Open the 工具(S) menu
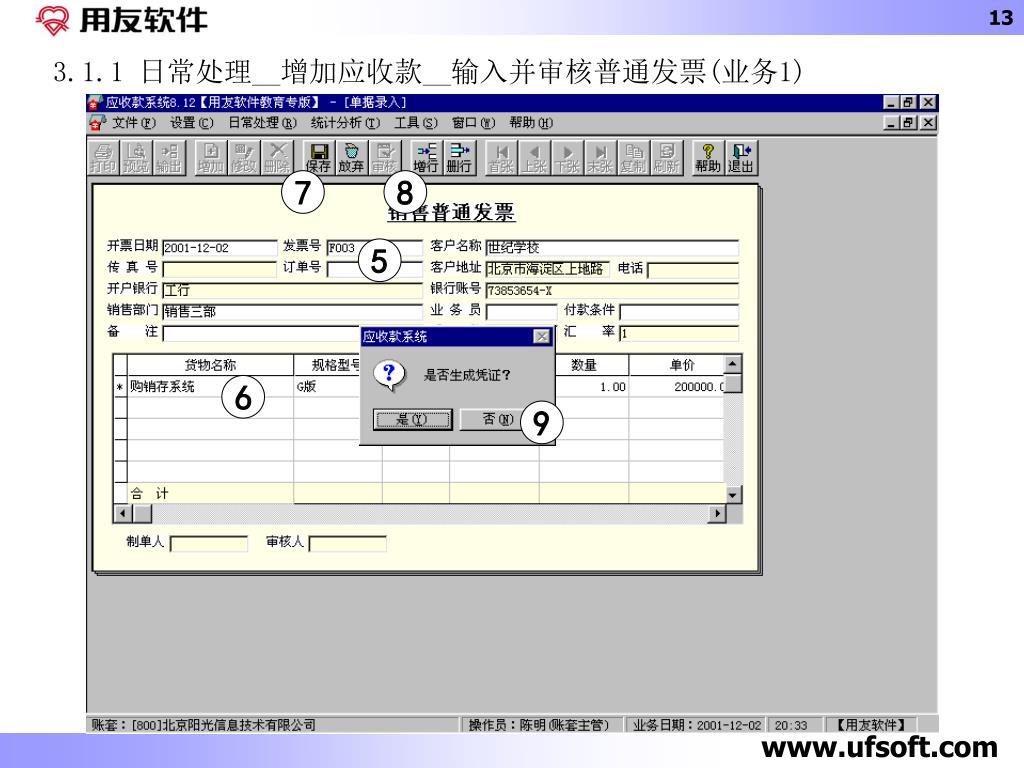 415,123
